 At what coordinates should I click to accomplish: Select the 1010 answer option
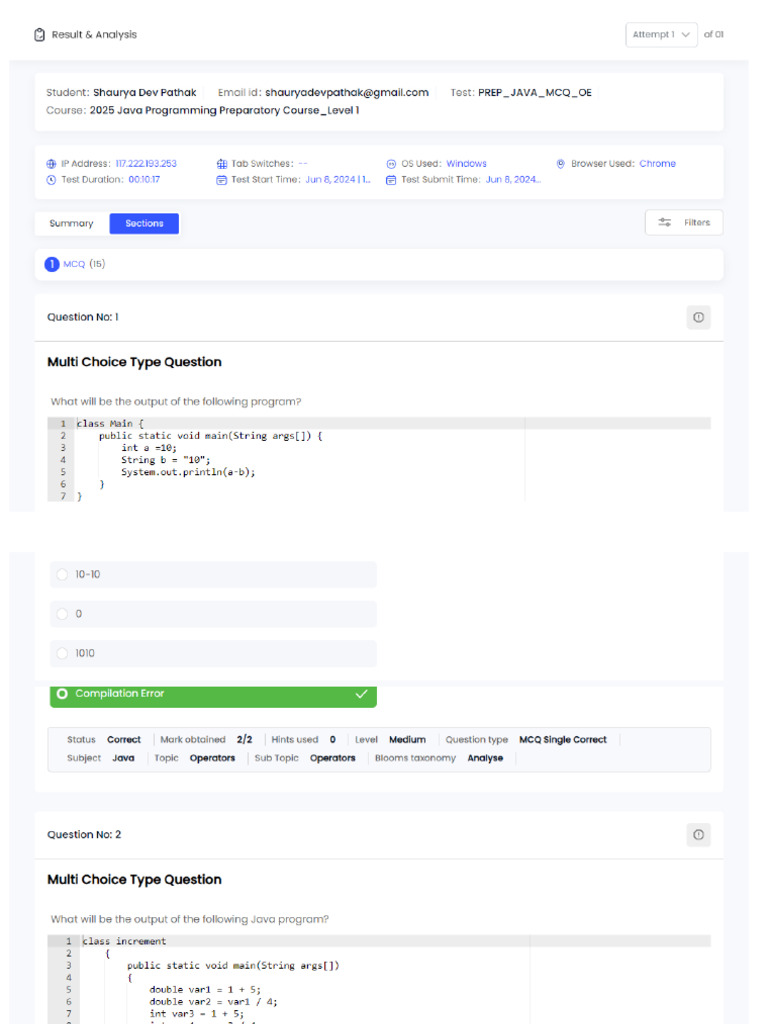pyautogui.click(x=213, y=653)
